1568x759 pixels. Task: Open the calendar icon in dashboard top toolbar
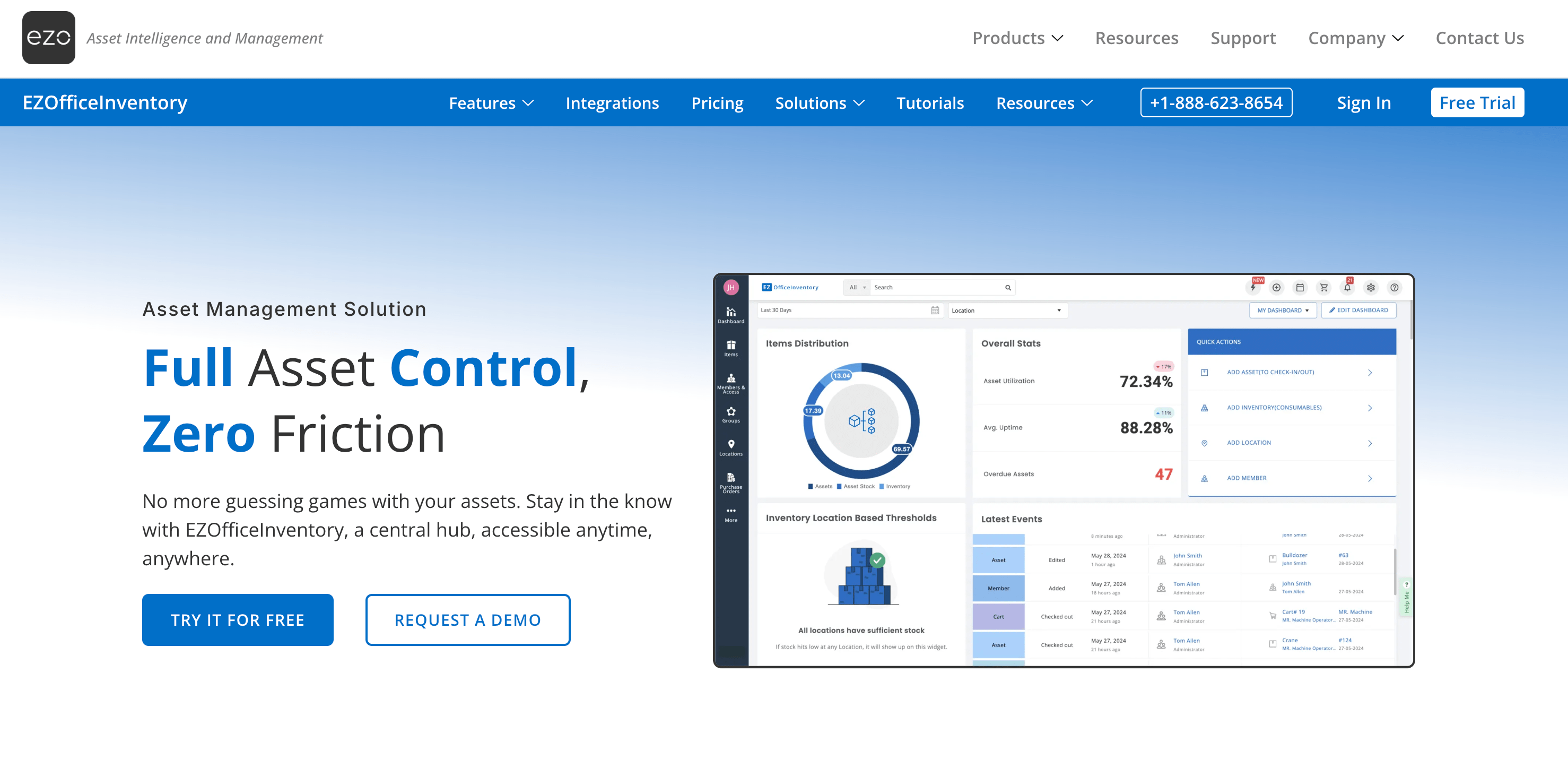(1300, 288)
